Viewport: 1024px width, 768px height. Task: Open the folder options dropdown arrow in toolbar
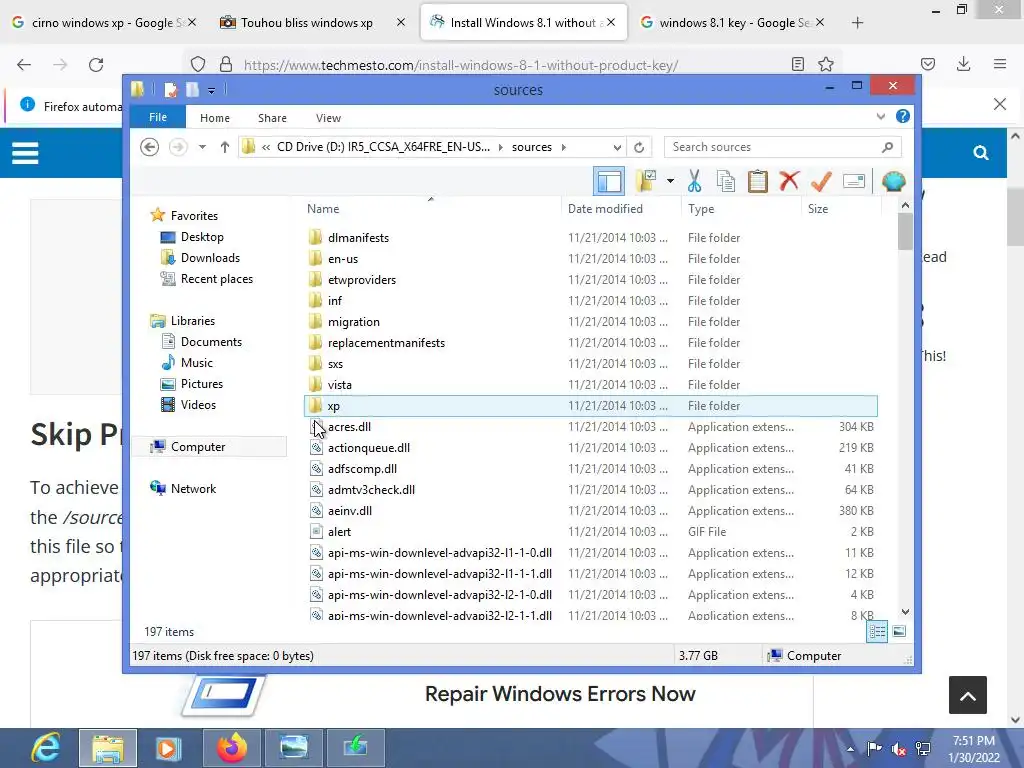670,181
